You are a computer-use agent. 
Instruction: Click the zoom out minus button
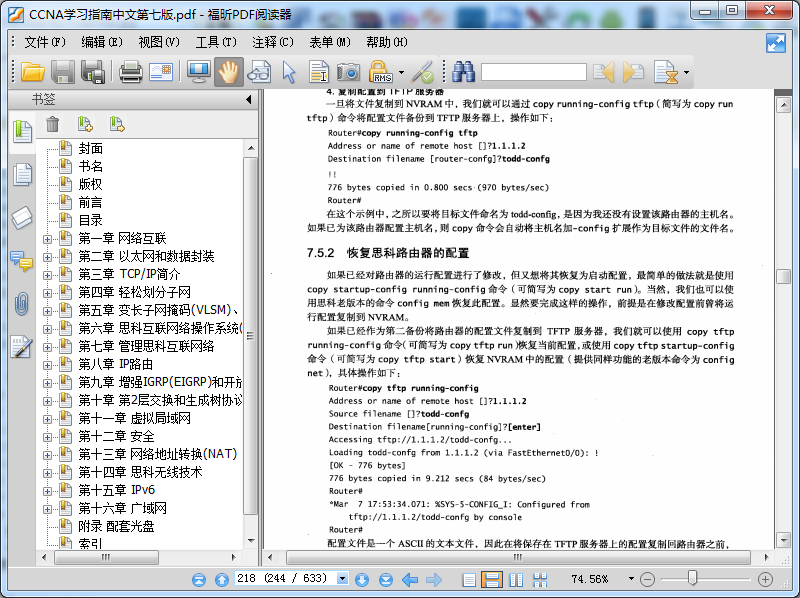coord(647,580)
